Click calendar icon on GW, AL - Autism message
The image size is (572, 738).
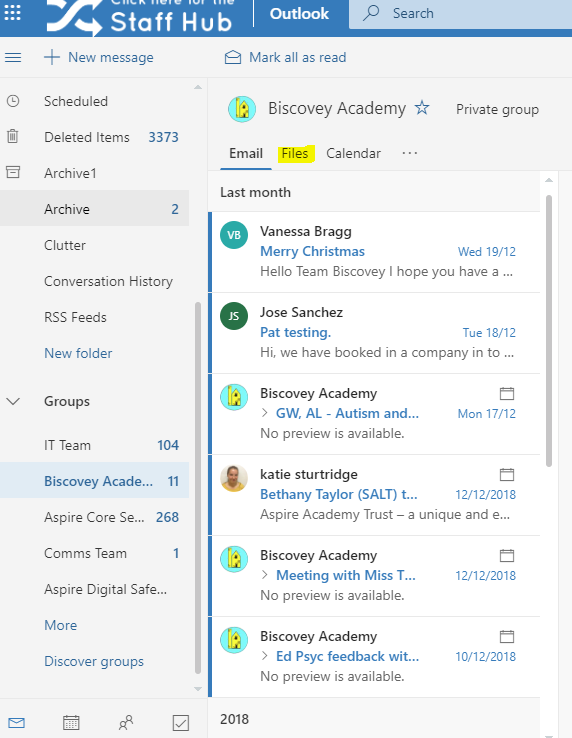(507, 393)
